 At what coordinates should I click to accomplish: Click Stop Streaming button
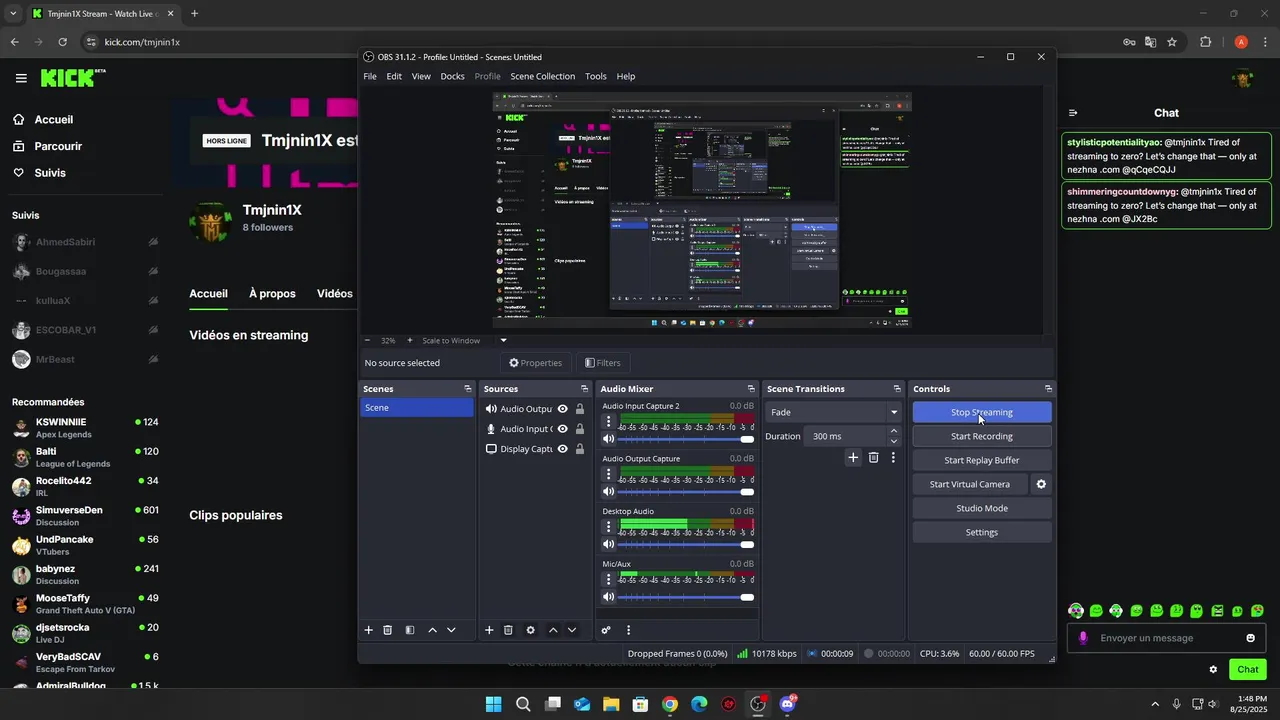point(982,412)
